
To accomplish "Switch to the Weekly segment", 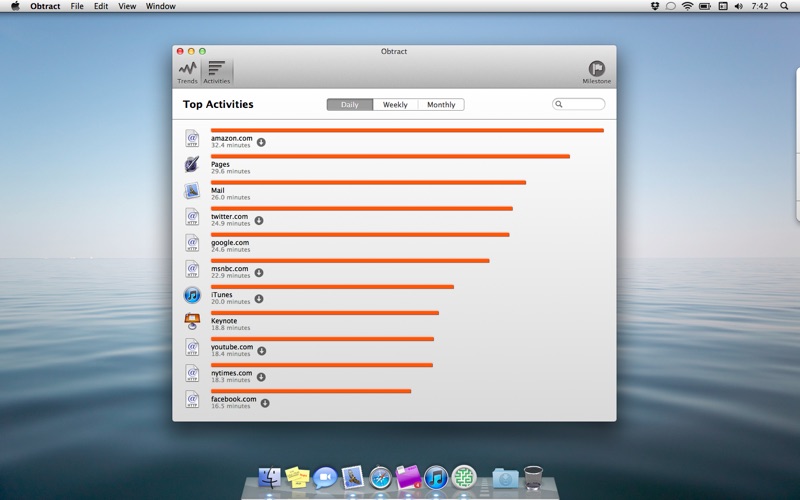I will point(395,105).
